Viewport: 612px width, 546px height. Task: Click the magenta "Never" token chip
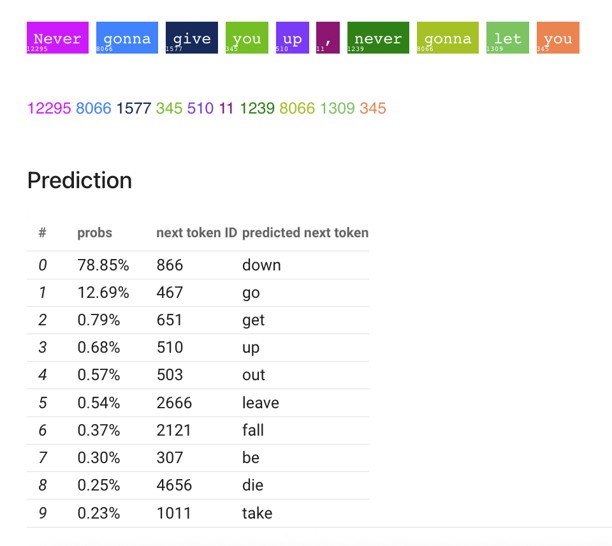(57, 38)
